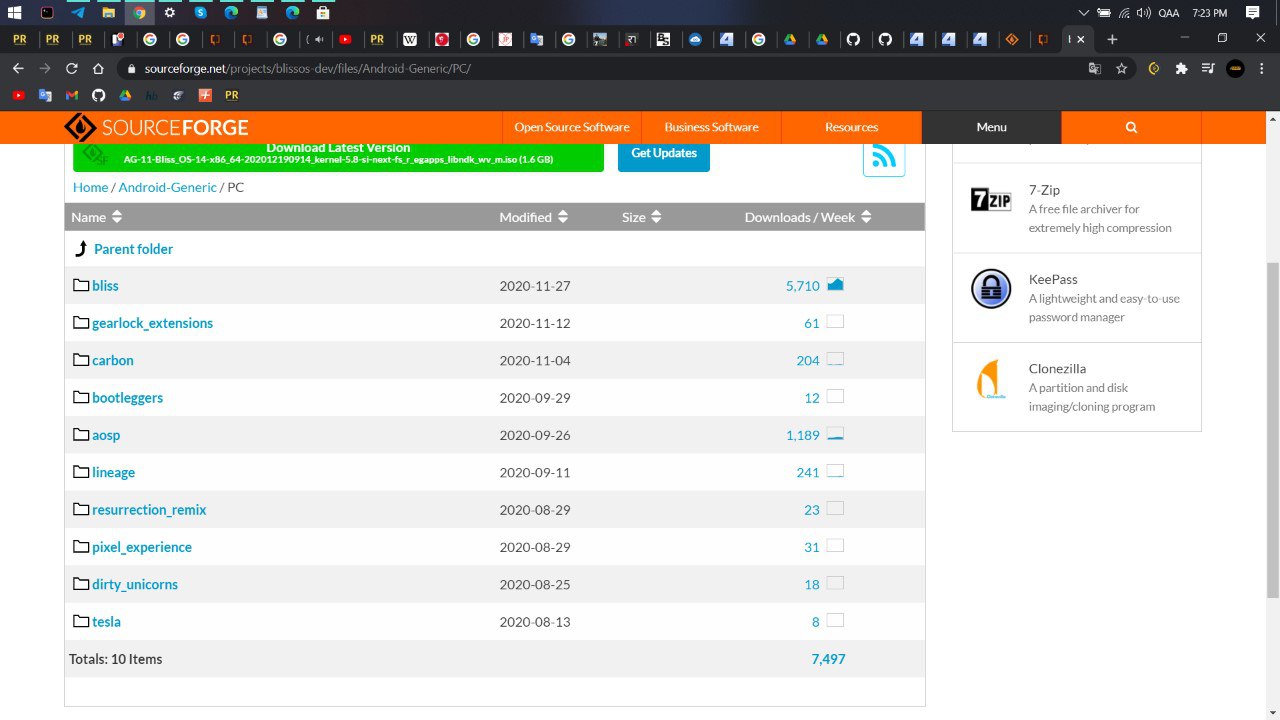This screenshot has height=720, width=1280.
Task: Click the Get Updates button
Action: 664,156
